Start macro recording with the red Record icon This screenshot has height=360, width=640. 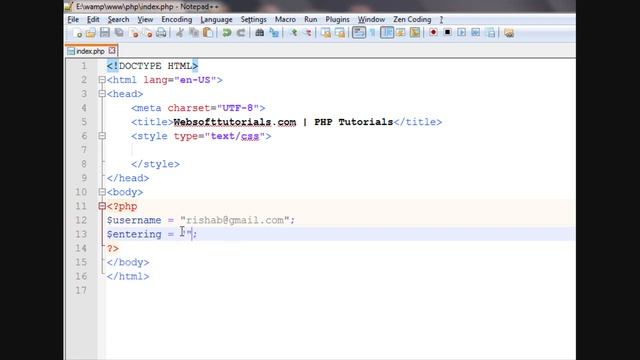433,33
